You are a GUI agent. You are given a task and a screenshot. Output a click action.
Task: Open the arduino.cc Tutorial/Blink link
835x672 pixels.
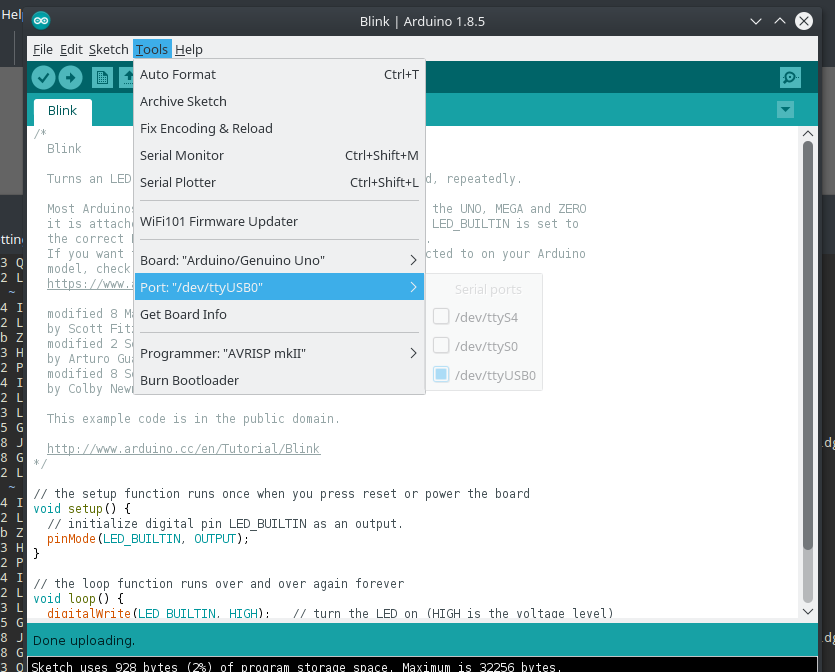pos(184,448)
